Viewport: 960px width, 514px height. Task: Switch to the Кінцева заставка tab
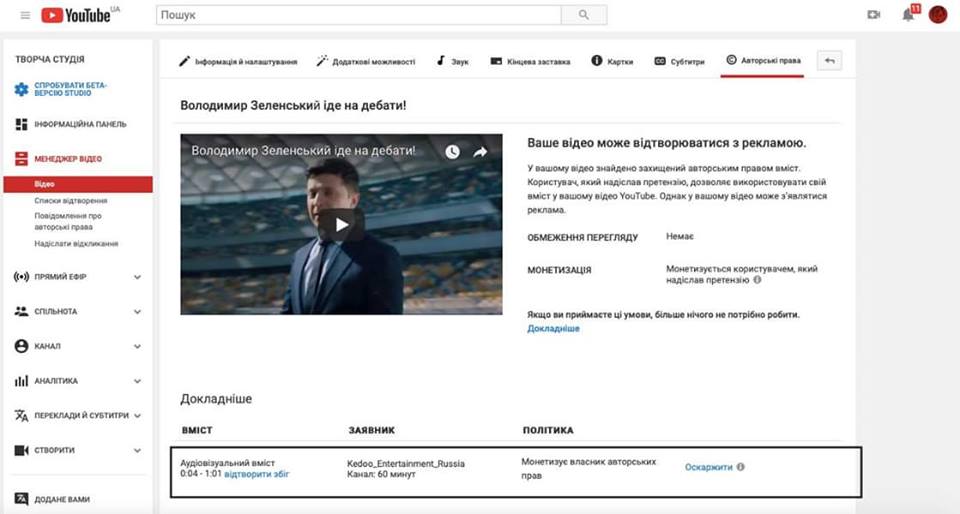531,61
